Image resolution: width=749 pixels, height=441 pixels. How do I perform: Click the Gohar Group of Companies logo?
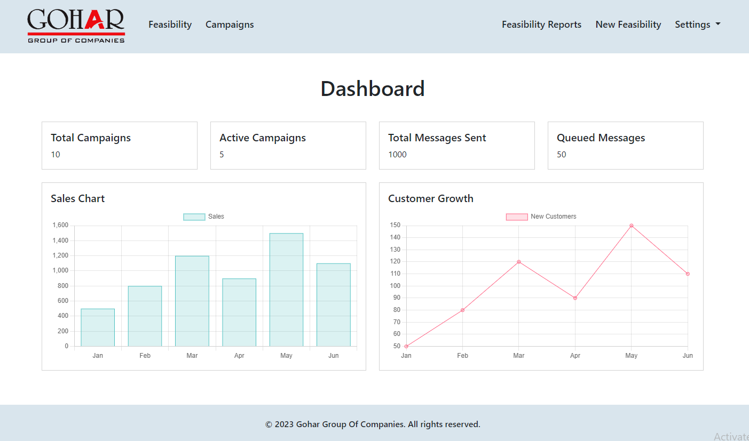click(x=76, y=25)
